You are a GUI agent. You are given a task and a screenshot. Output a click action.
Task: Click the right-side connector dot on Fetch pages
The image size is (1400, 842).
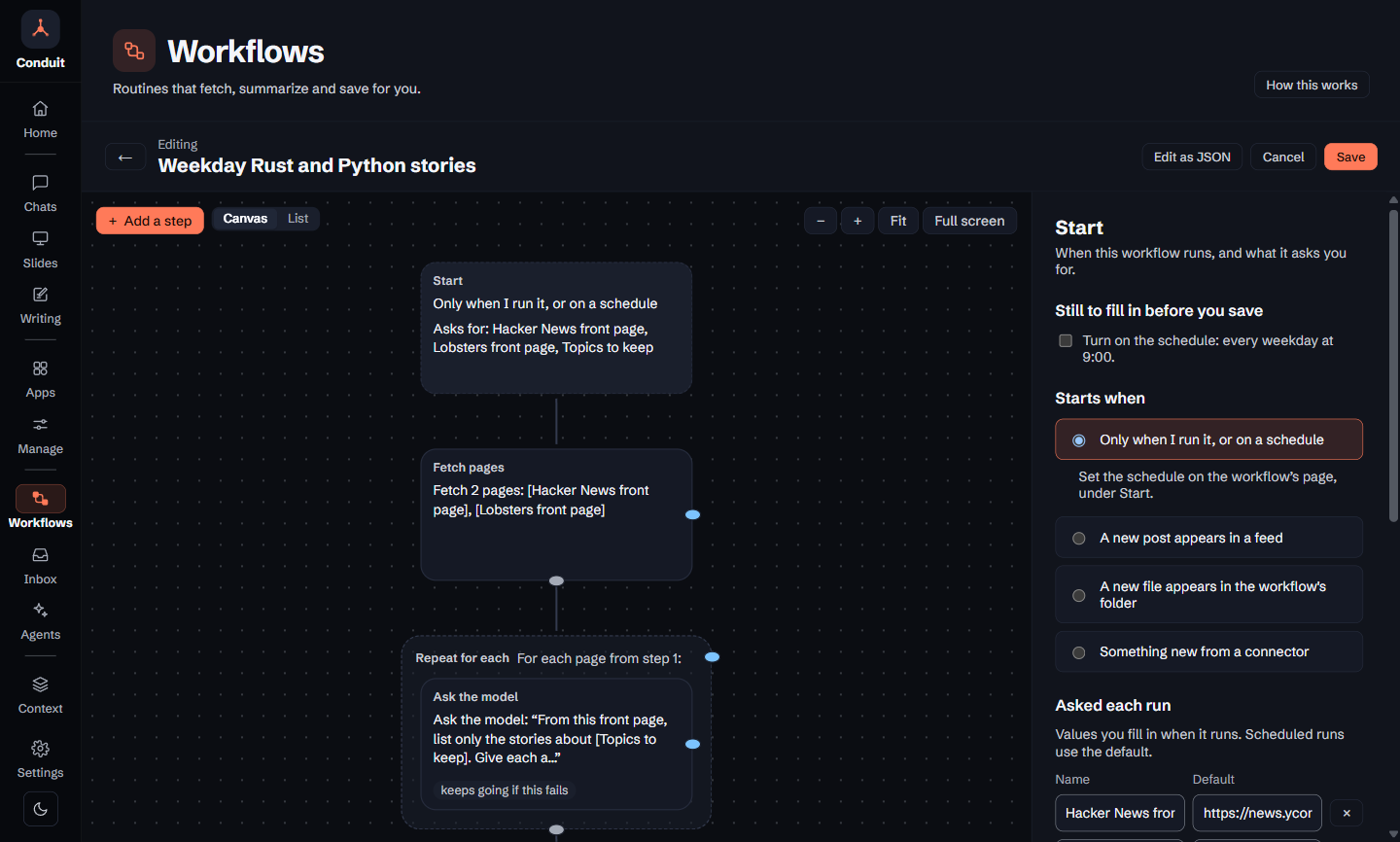click(x=692, y=514)
